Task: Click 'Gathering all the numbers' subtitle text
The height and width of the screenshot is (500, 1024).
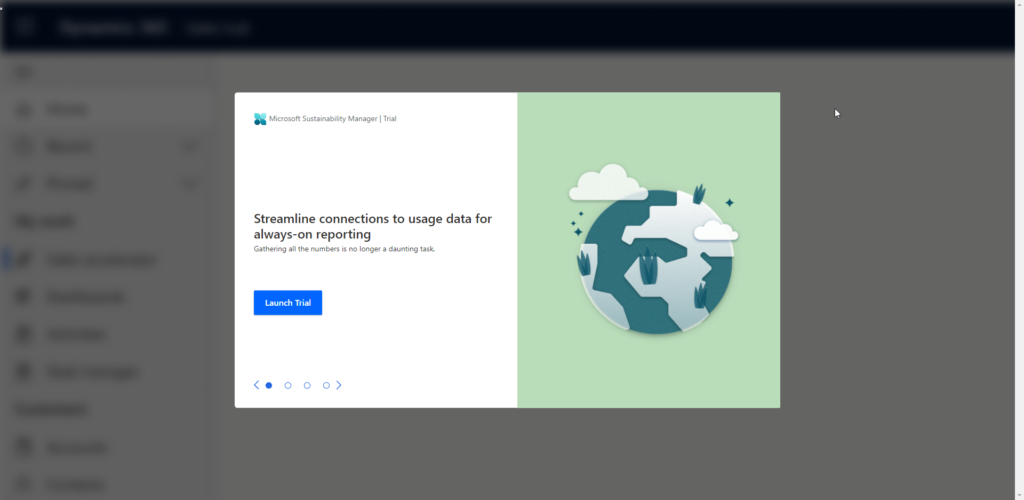Action: tap(344, 249)
